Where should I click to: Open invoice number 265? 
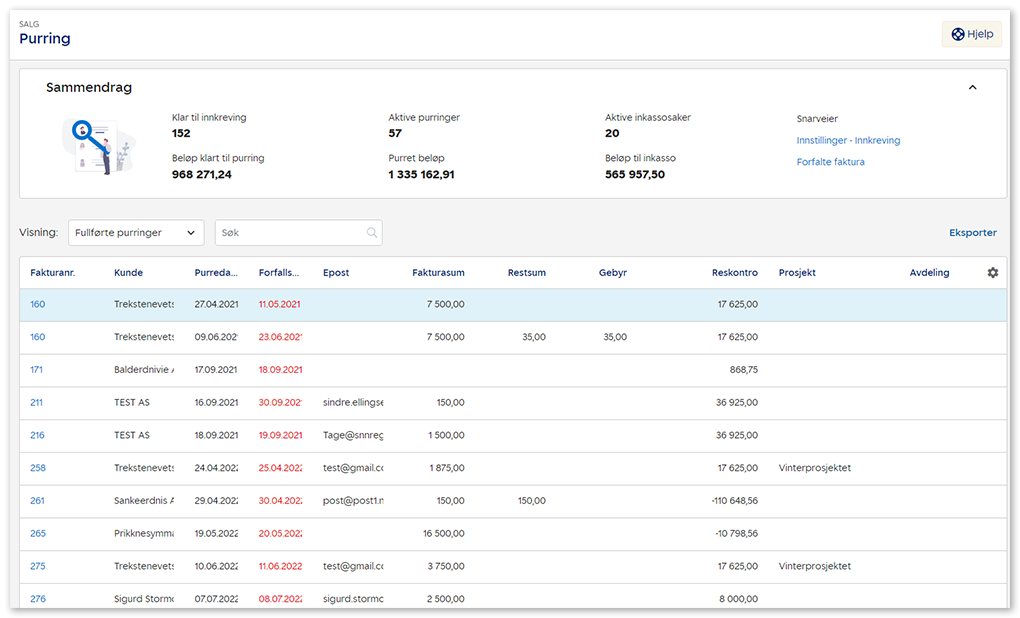pos(38,534)
